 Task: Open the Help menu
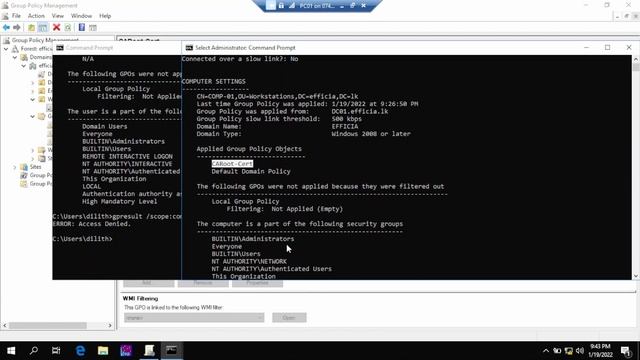click(105, 16)
